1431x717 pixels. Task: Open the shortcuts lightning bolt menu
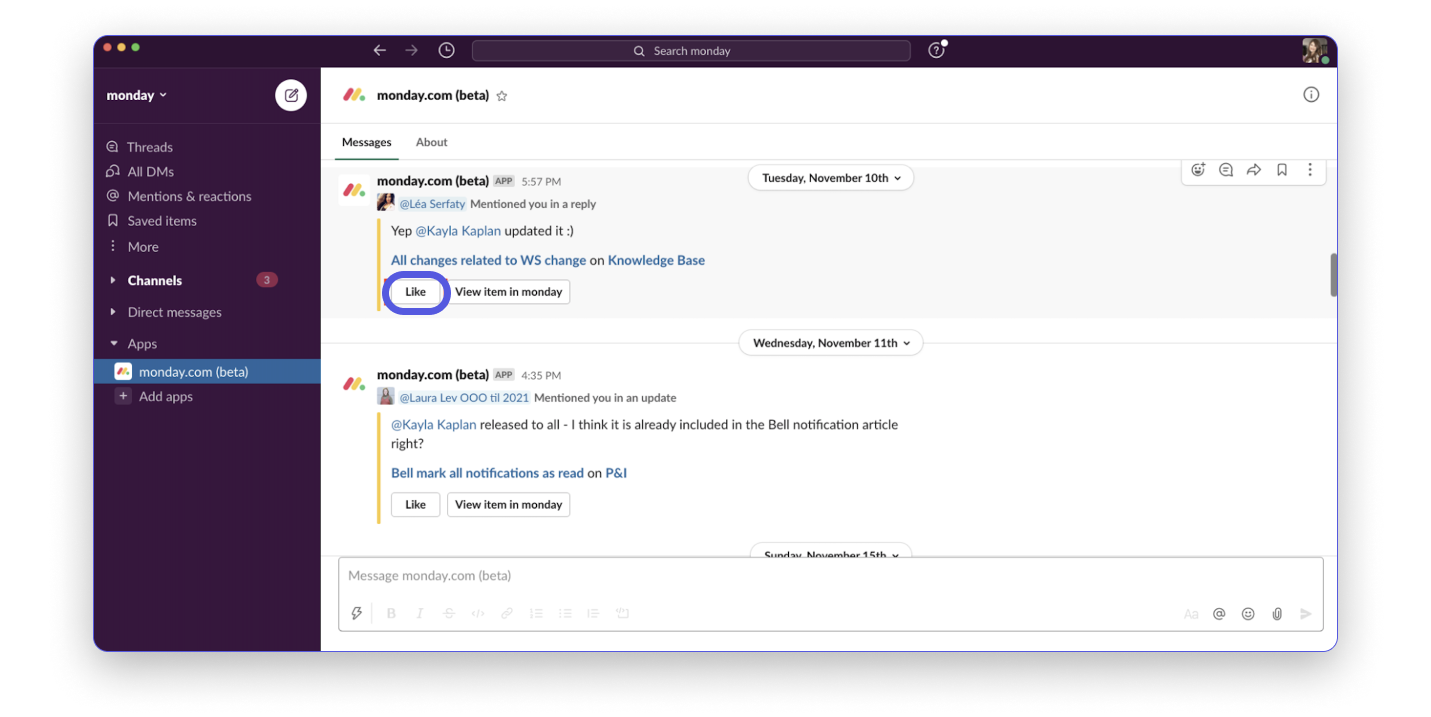click(x=356, y=613)
